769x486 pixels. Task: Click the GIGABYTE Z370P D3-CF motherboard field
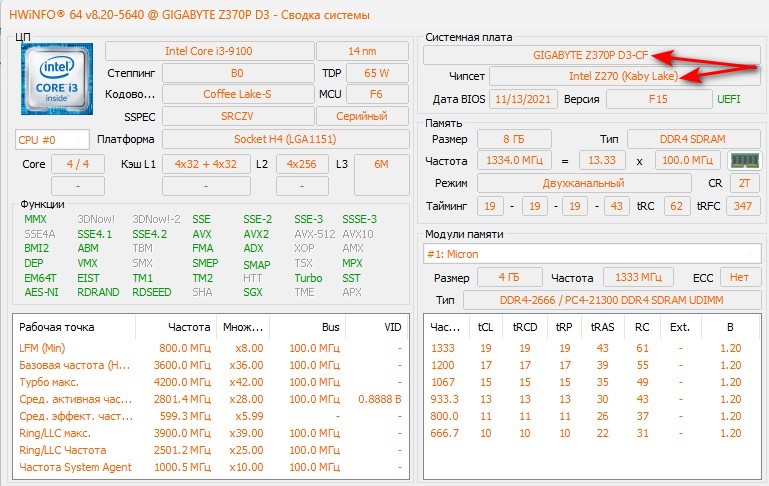(x=591, y=55)
